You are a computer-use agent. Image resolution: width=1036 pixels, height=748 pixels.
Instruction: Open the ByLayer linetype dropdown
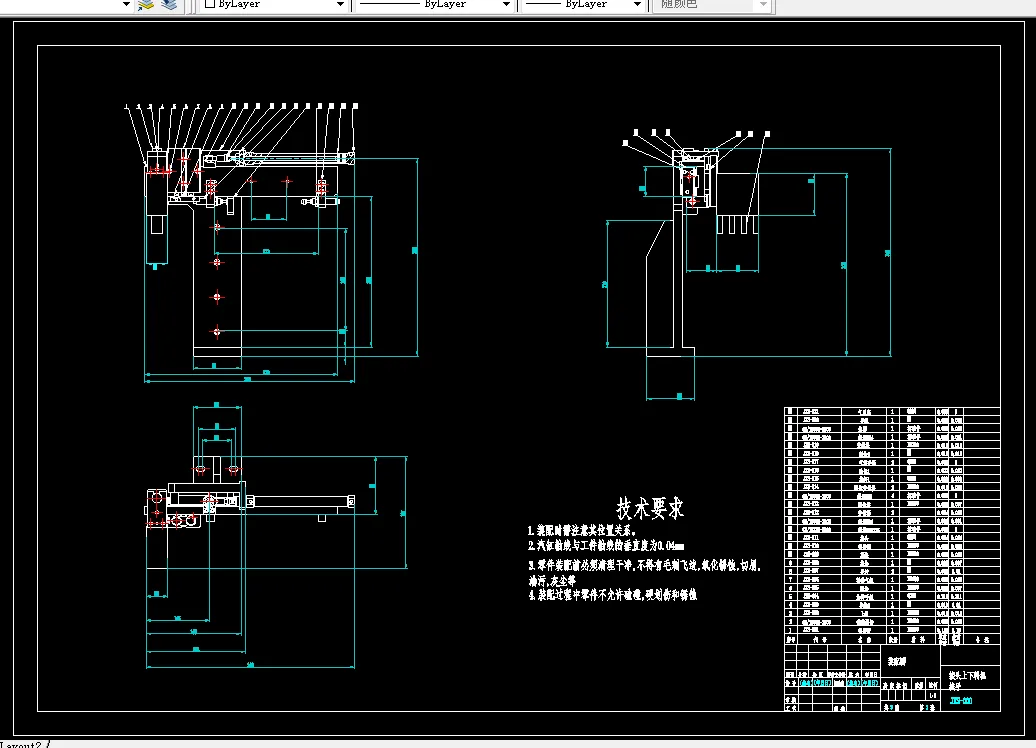(505, 5)
